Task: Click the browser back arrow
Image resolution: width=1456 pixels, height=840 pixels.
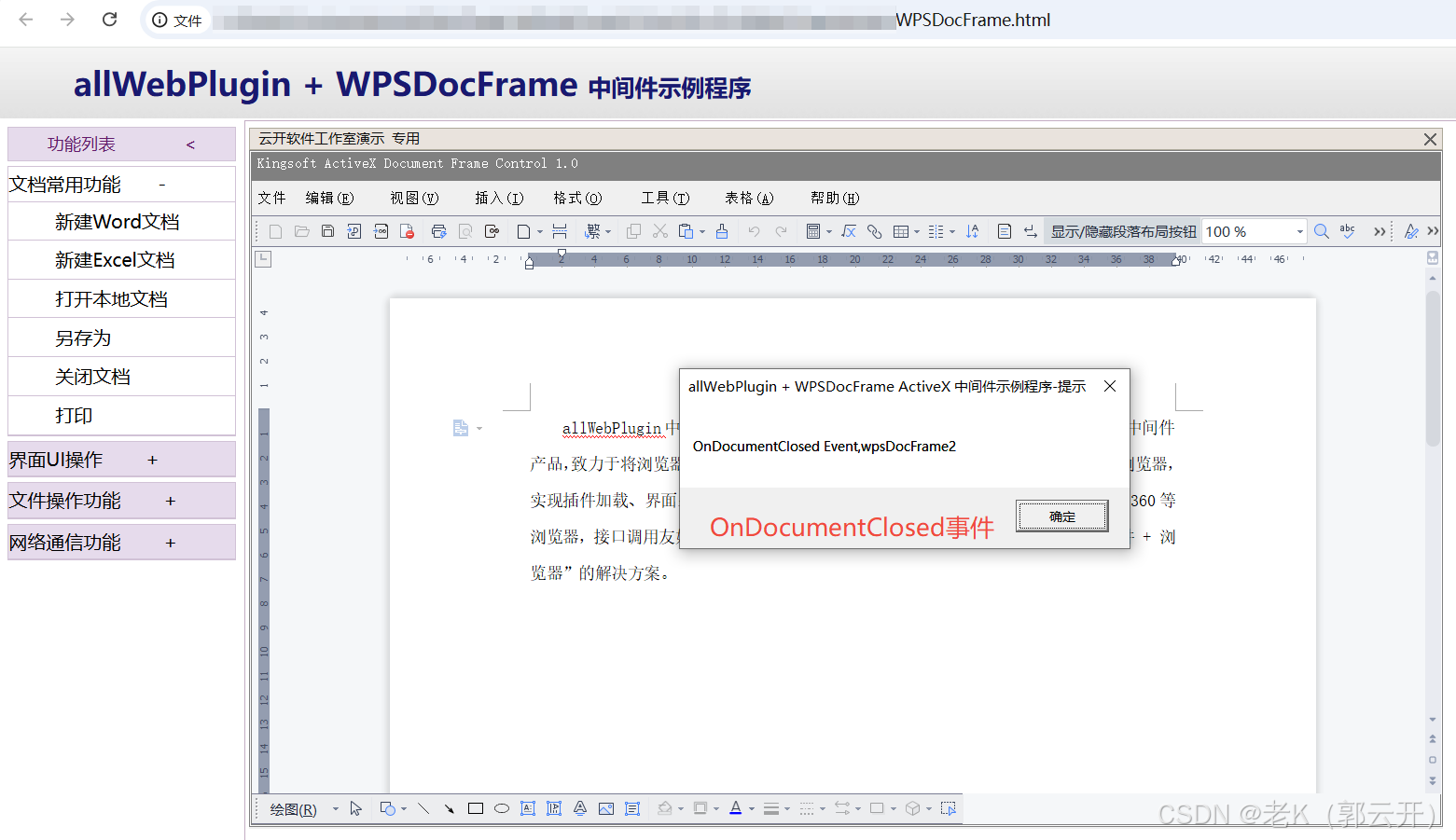Action: click(25, 20)
